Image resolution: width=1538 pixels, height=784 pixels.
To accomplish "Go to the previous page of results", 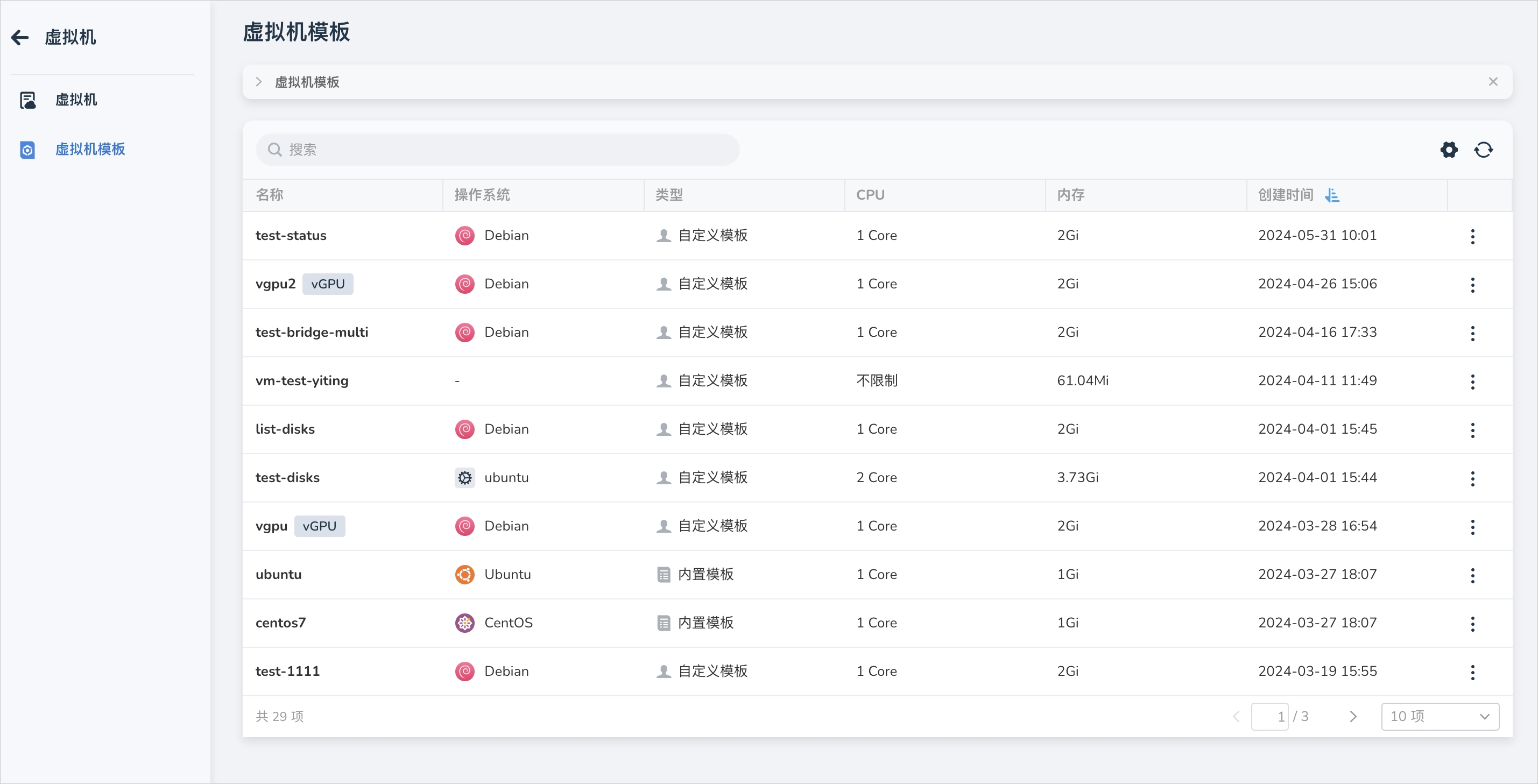I will [1236, 716].
